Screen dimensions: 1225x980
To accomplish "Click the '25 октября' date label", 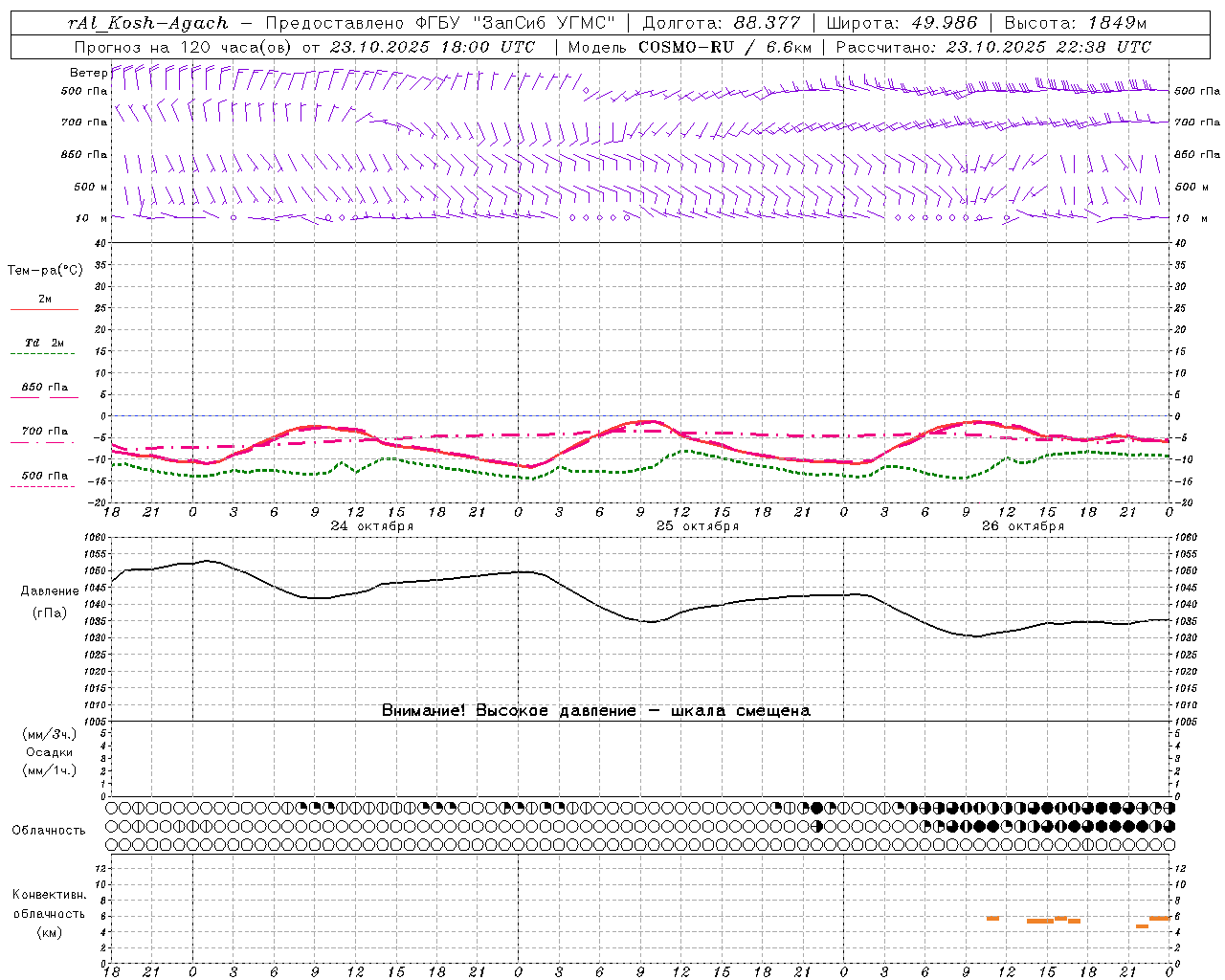I will (x=698, y=526).
